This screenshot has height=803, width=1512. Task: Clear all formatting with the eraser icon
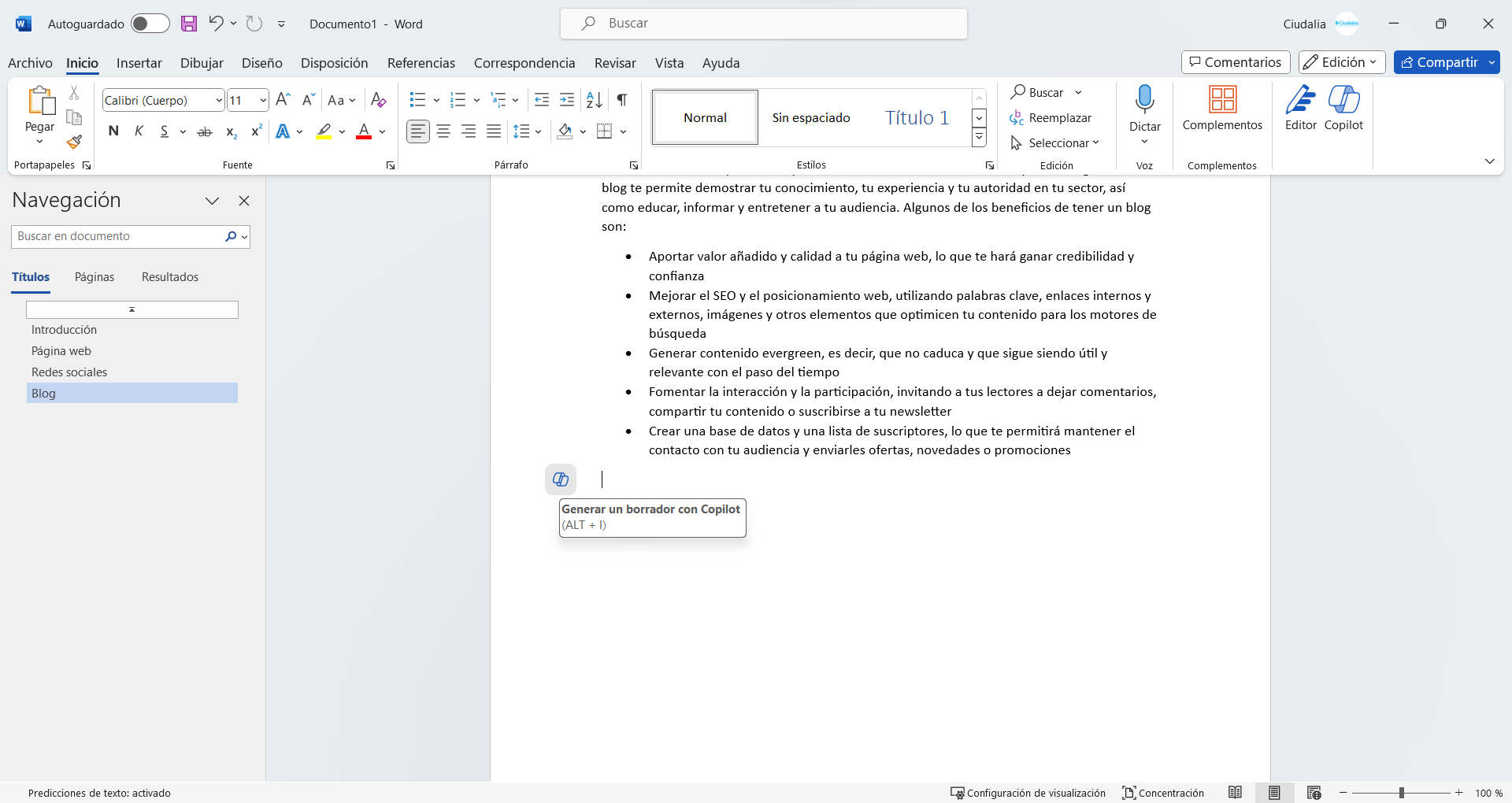[x=379, y=100]
